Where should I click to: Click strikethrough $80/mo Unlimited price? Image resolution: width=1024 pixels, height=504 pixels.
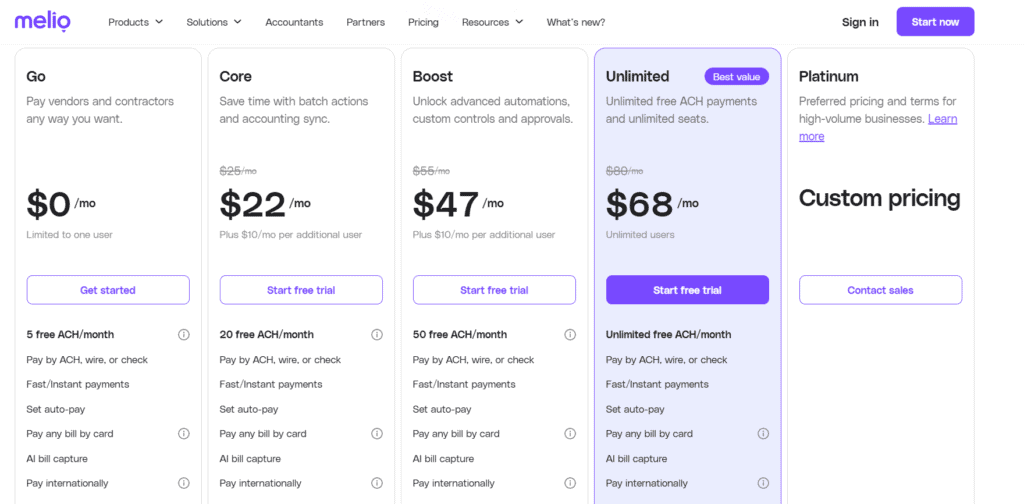click(x=624, y=171)
